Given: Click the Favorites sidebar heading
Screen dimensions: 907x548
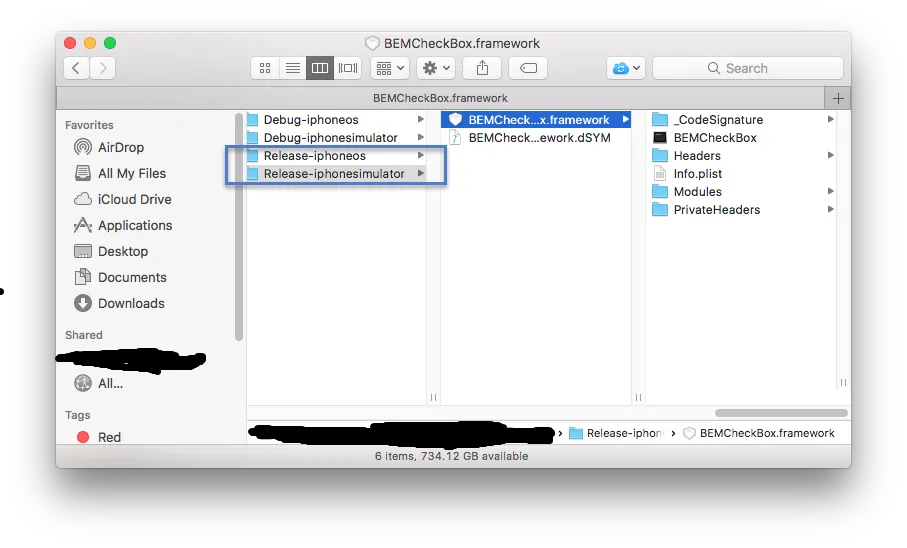Looking at the screenshot, I should click(x=89, y=125).
